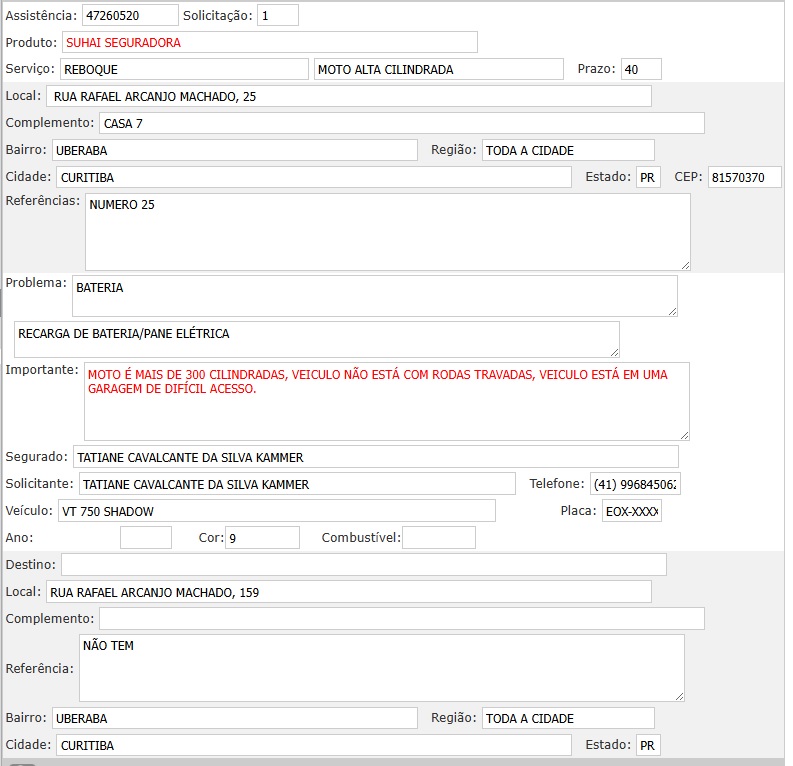The height and width of the screenshot is (766, 793).
Task: Click the Problema textarea BATERIA
Action: pos(375,296)
